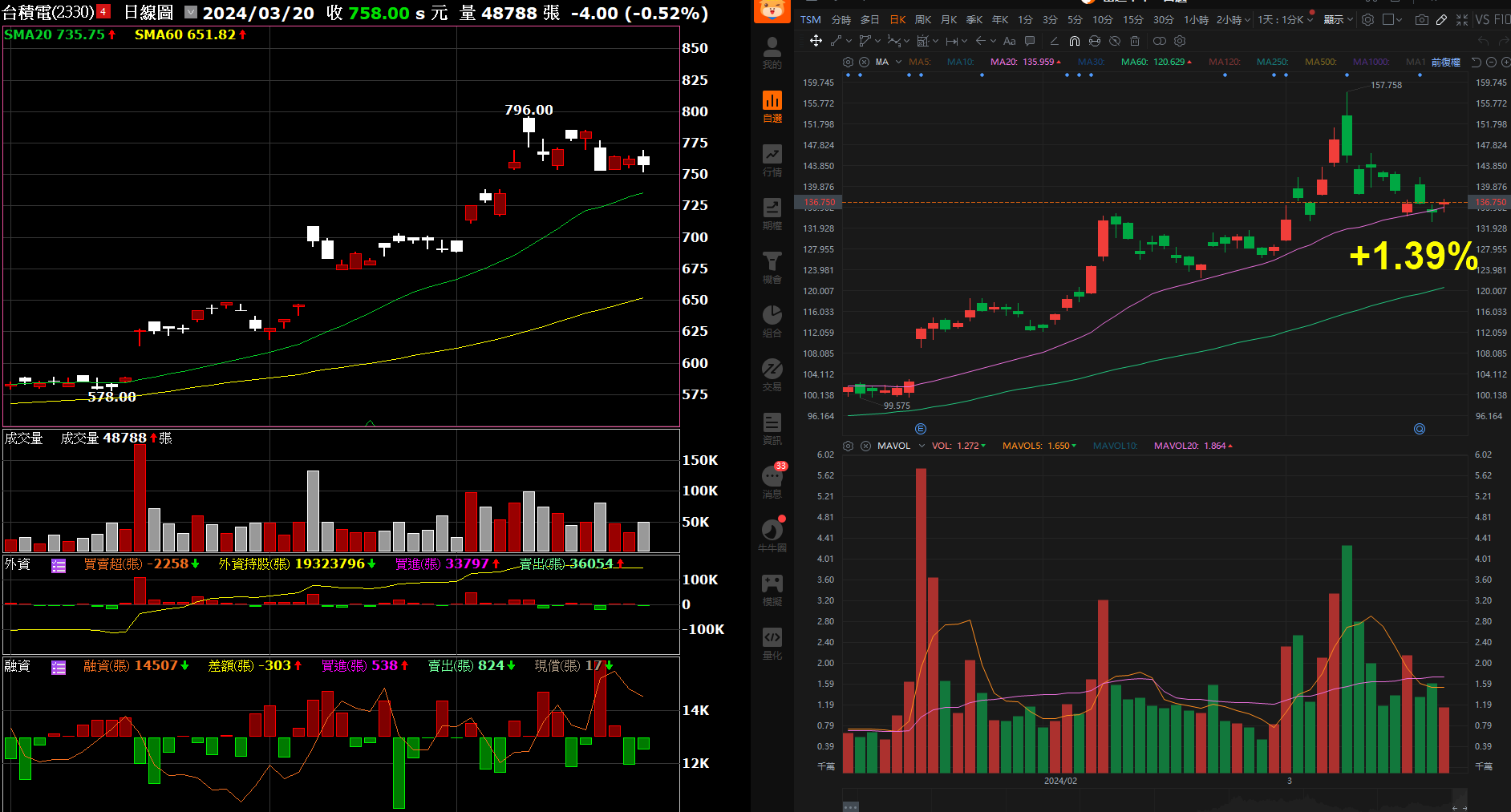Toggle MA20 line visibility
1511x812 pixels.
(x=1025, y=63)
